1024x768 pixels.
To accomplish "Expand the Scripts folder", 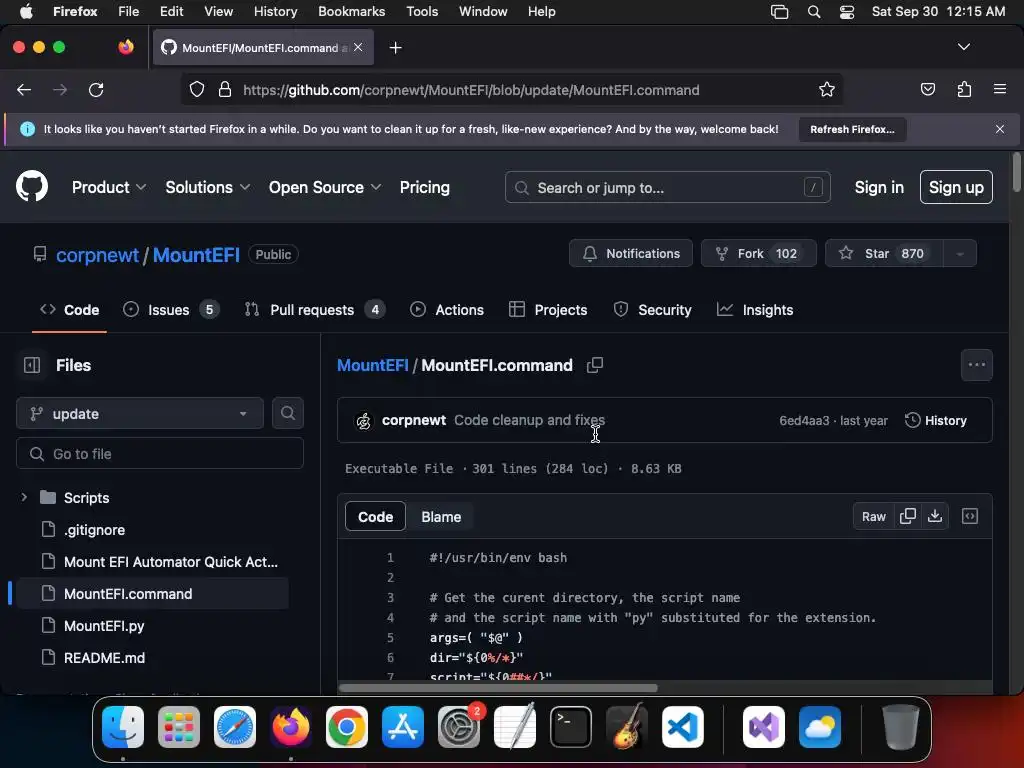I will [x=24, y=498].
